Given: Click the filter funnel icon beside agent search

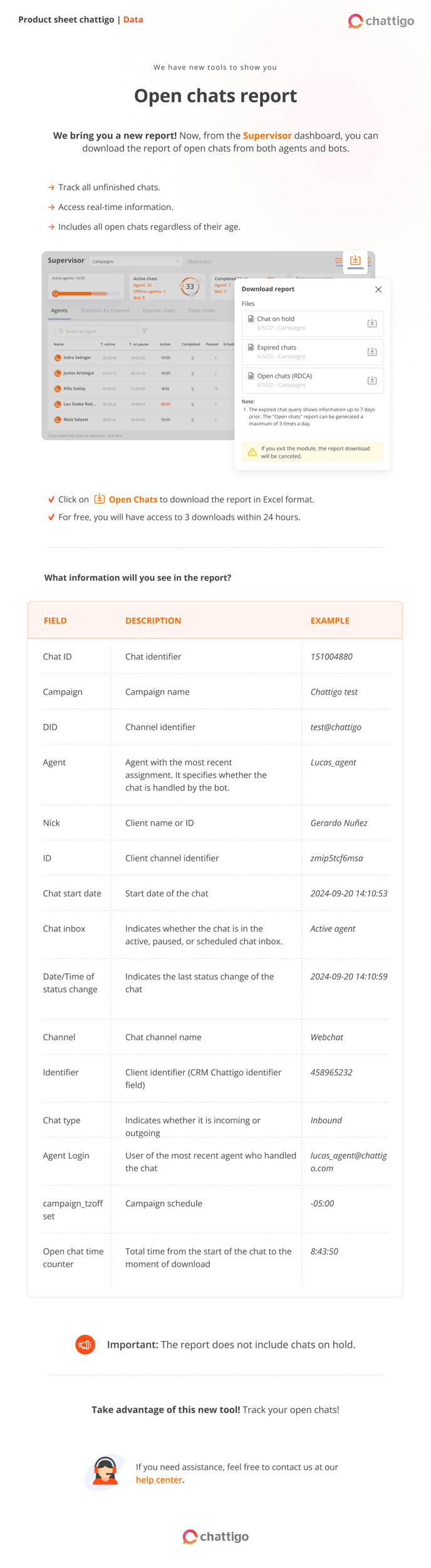Looking at the screenshot, I should click(x=144, y=331).
